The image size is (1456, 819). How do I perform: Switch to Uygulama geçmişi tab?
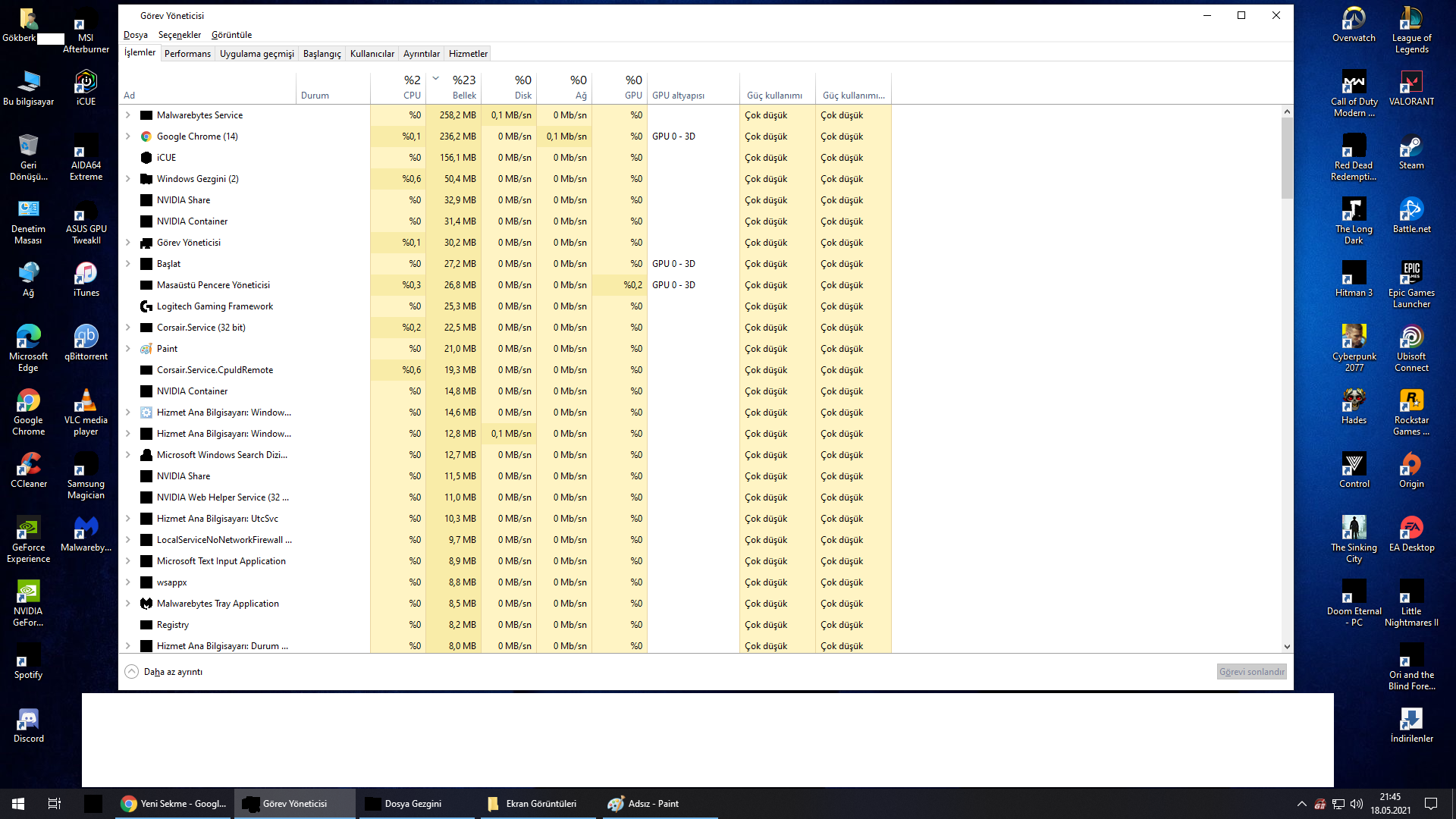click(257, 54)
